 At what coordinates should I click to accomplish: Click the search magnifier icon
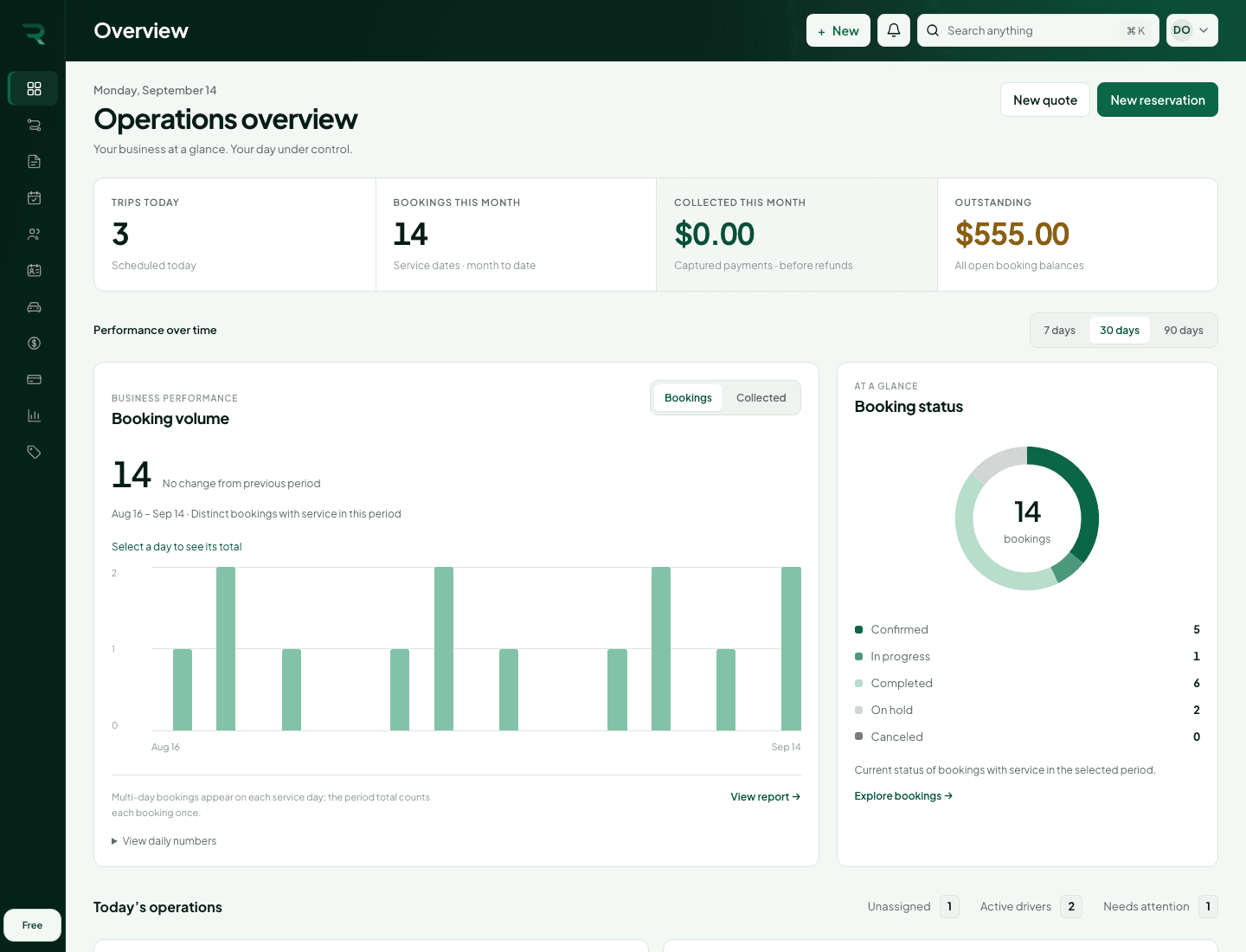pyautogui.click(x=933, y=30)
